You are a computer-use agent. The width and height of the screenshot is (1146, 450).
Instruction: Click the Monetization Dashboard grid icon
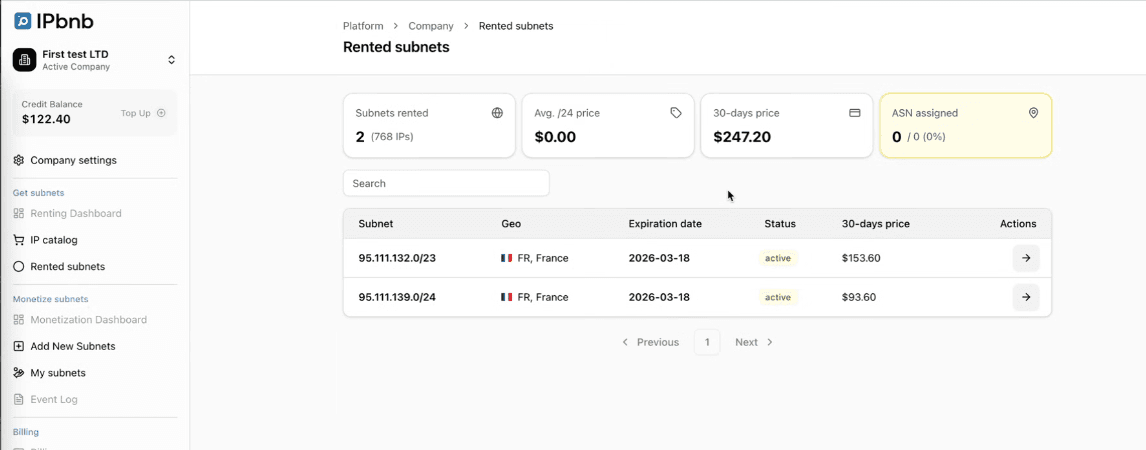click(19, 320)
